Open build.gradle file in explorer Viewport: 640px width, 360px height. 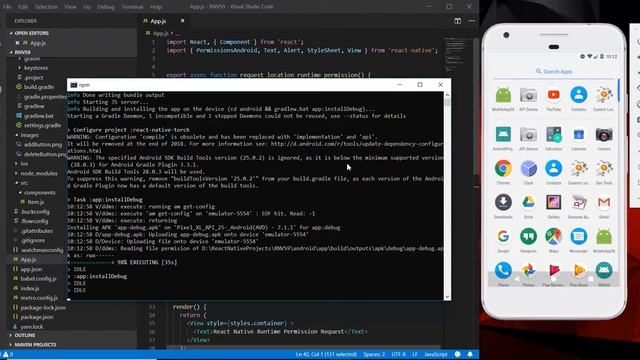[x=39, y=87]
